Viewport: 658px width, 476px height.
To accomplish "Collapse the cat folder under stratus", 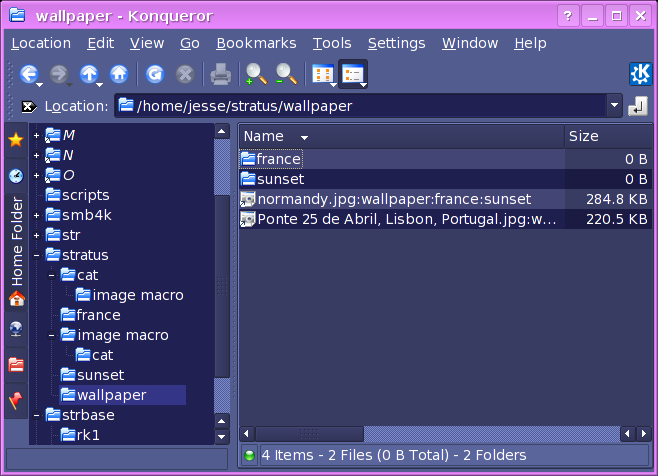I will click(52, 275).
